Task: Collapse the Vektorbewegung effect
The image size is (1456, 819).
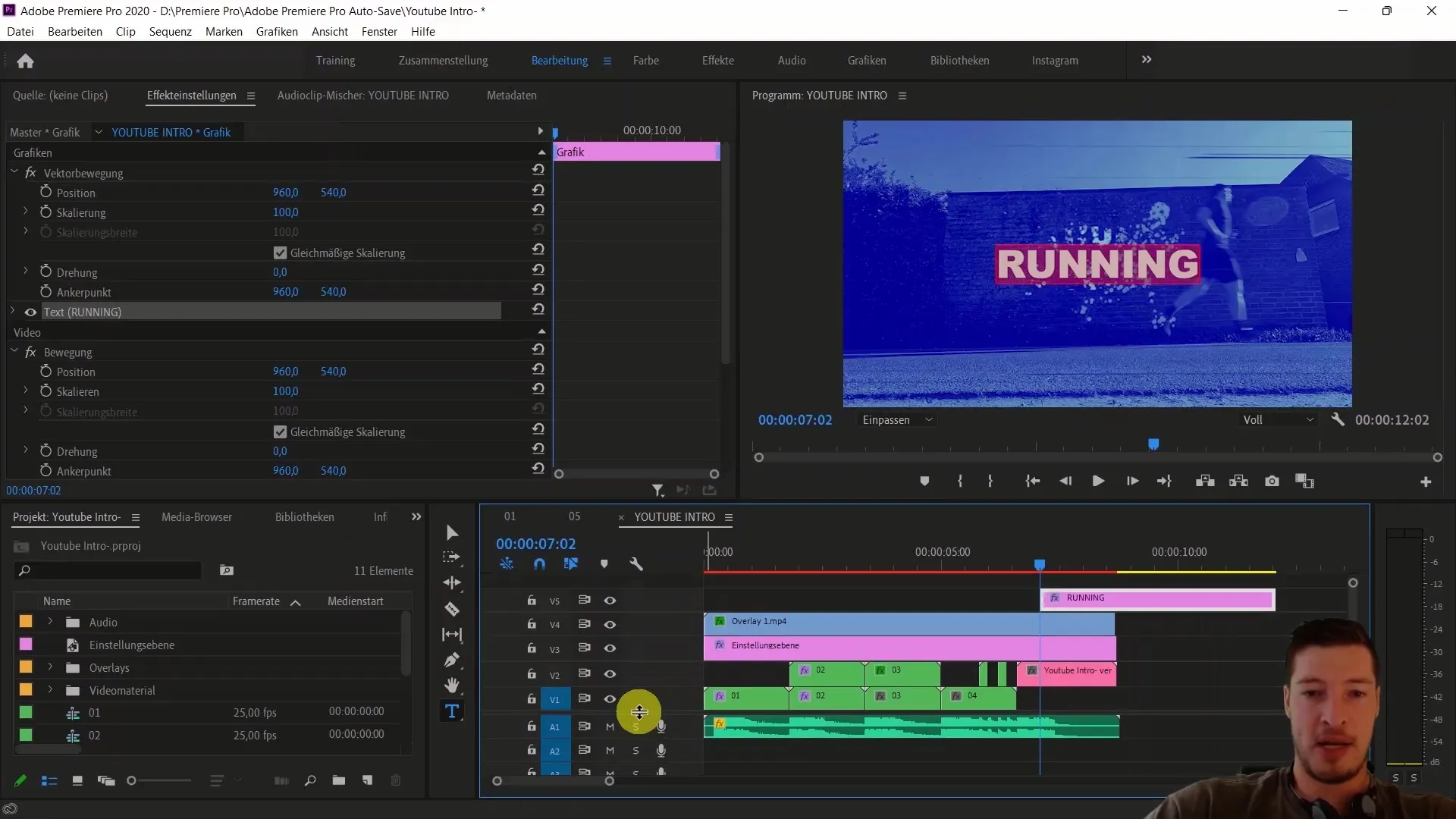Action: point(14,172)
